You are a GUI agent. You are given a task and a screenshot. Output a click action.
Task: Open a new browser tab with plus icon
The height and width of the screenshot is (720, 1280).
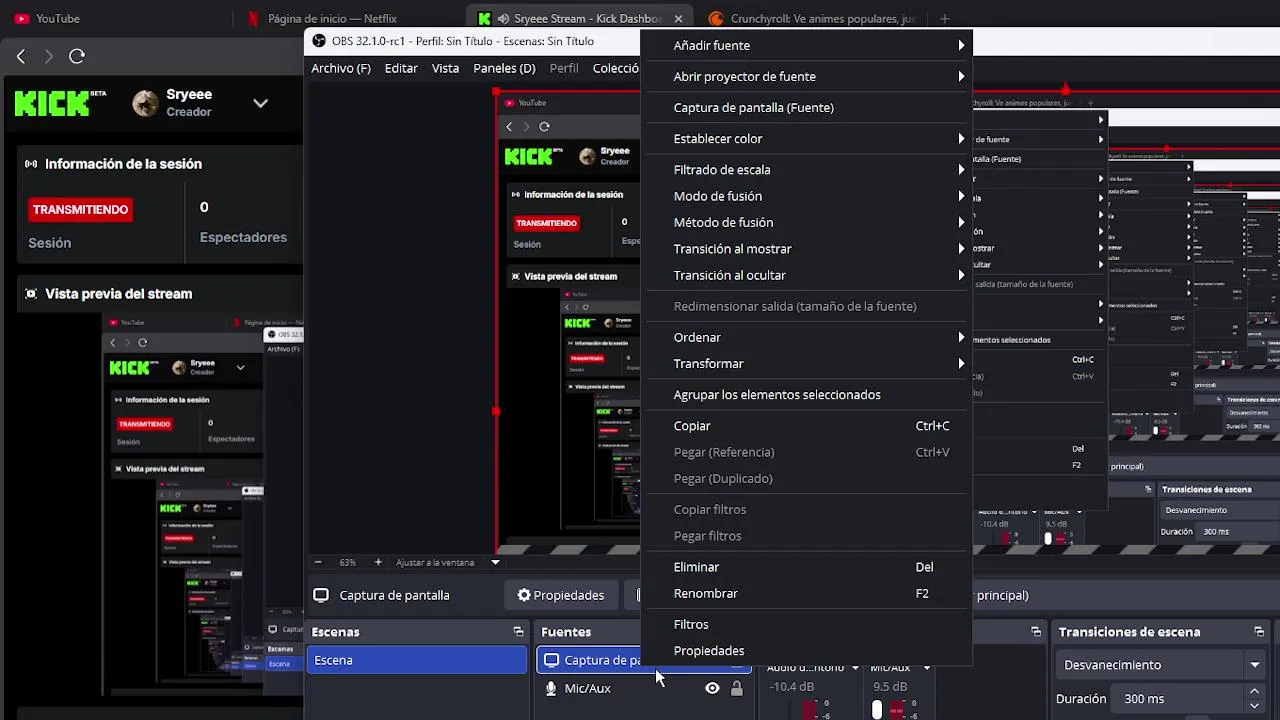(x=944, y=18)
